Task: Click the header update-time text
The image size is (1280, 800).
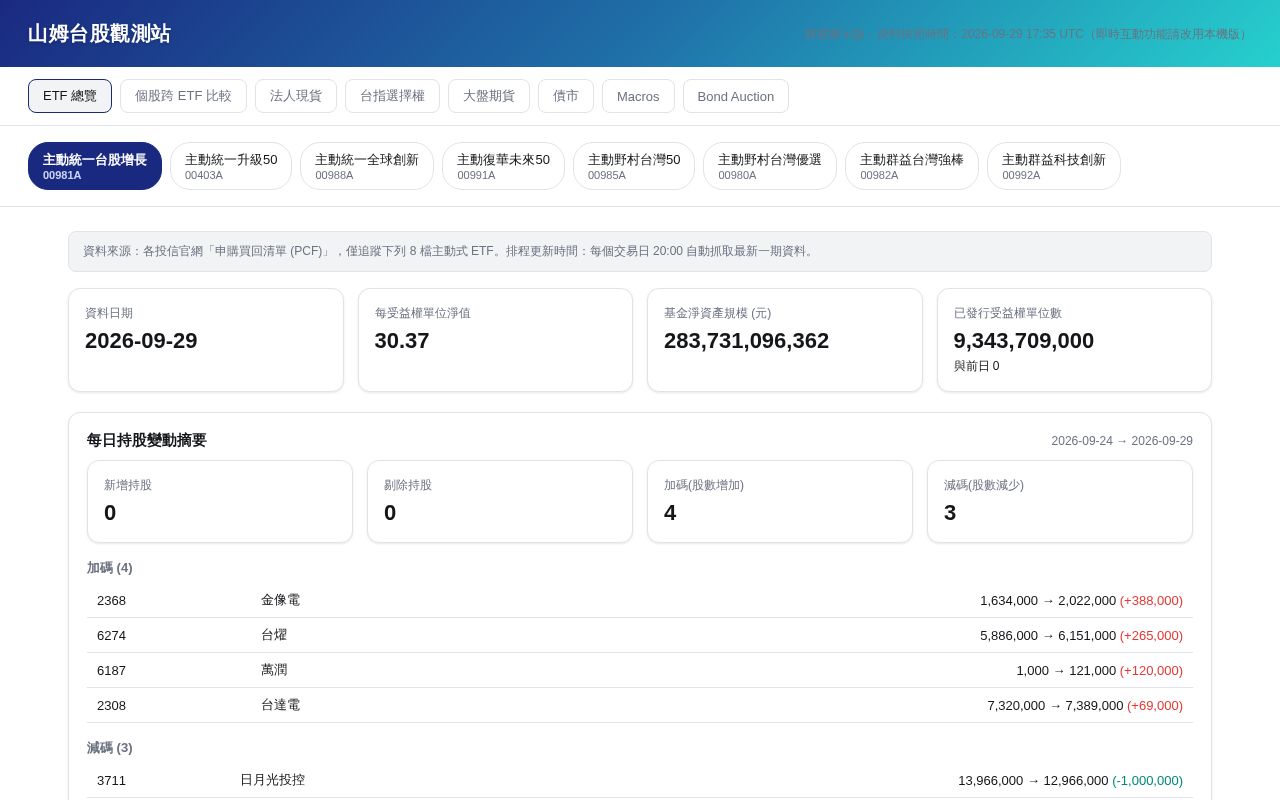Action: coord(1027,34)
